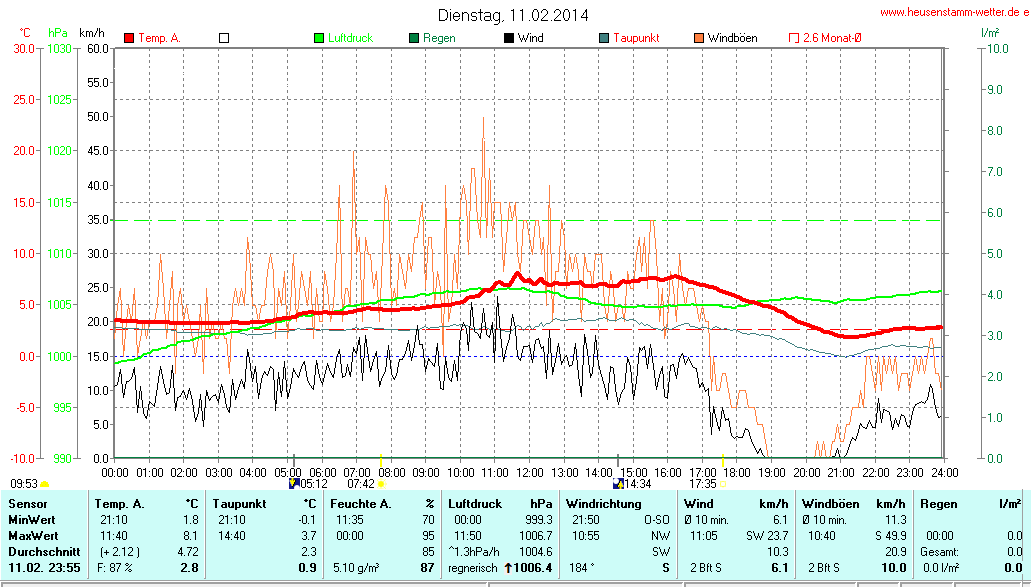Click the empty white legend box
Viewport: 1034px width, 587px height.
click(x=224, y=38)
